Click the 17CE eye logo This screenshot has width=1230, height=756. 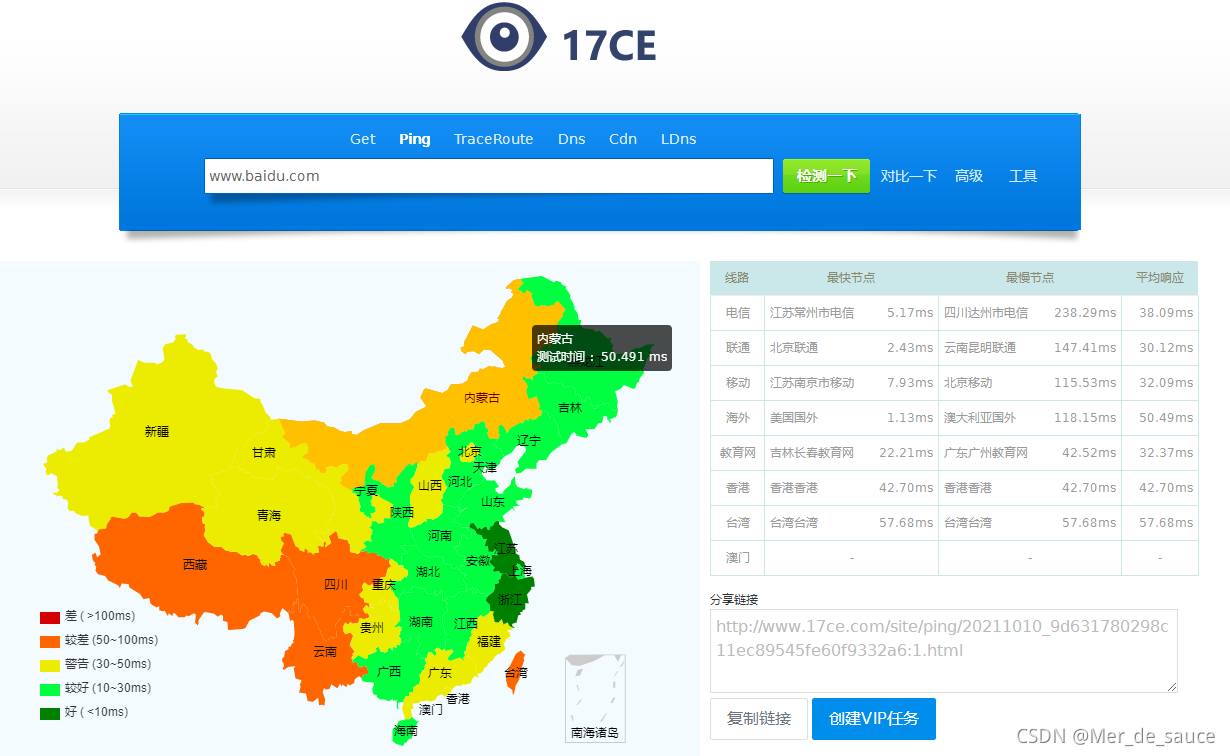tap(506, 37)
